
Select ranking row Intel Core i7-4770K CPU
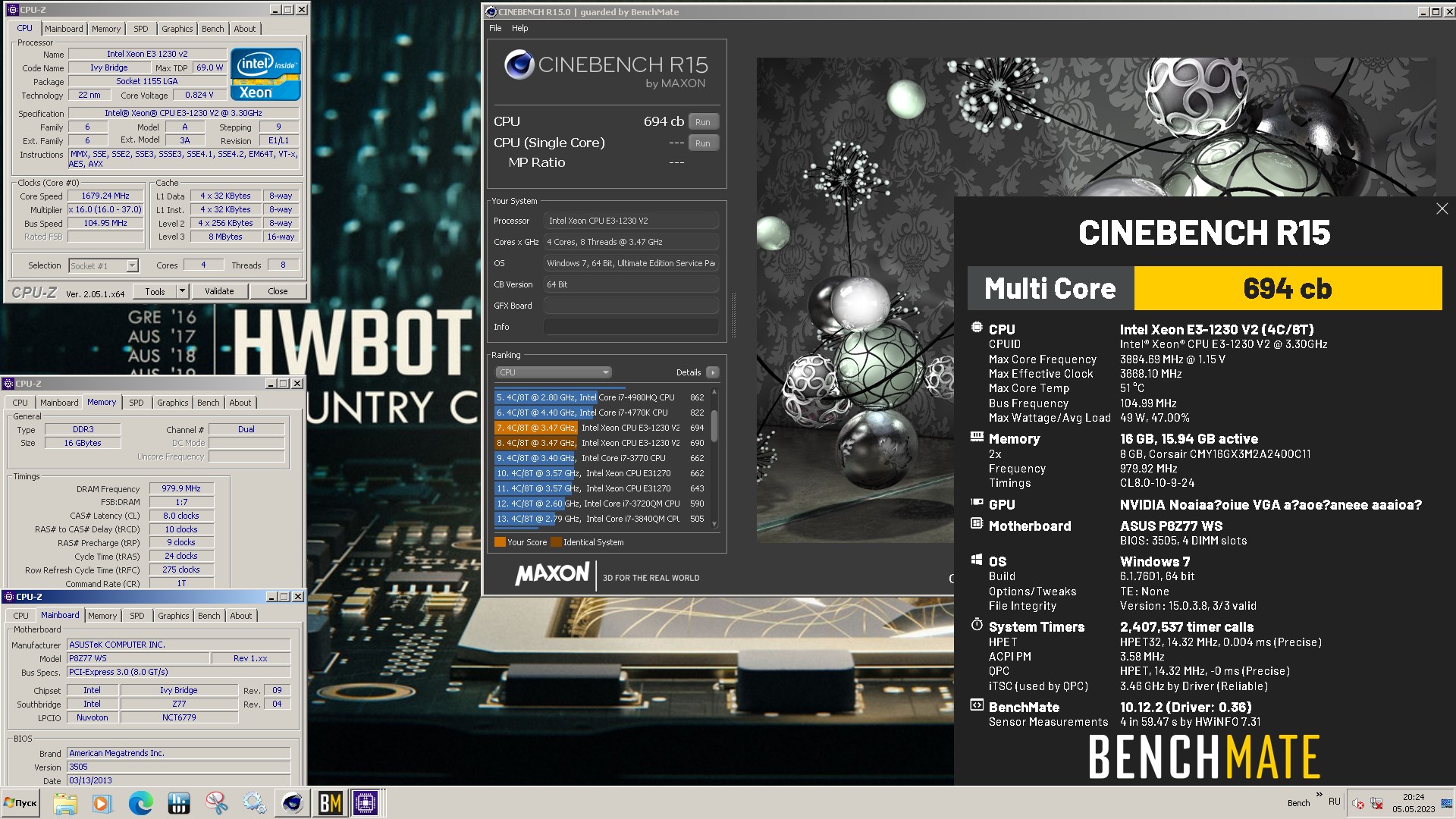pos(600,413)
